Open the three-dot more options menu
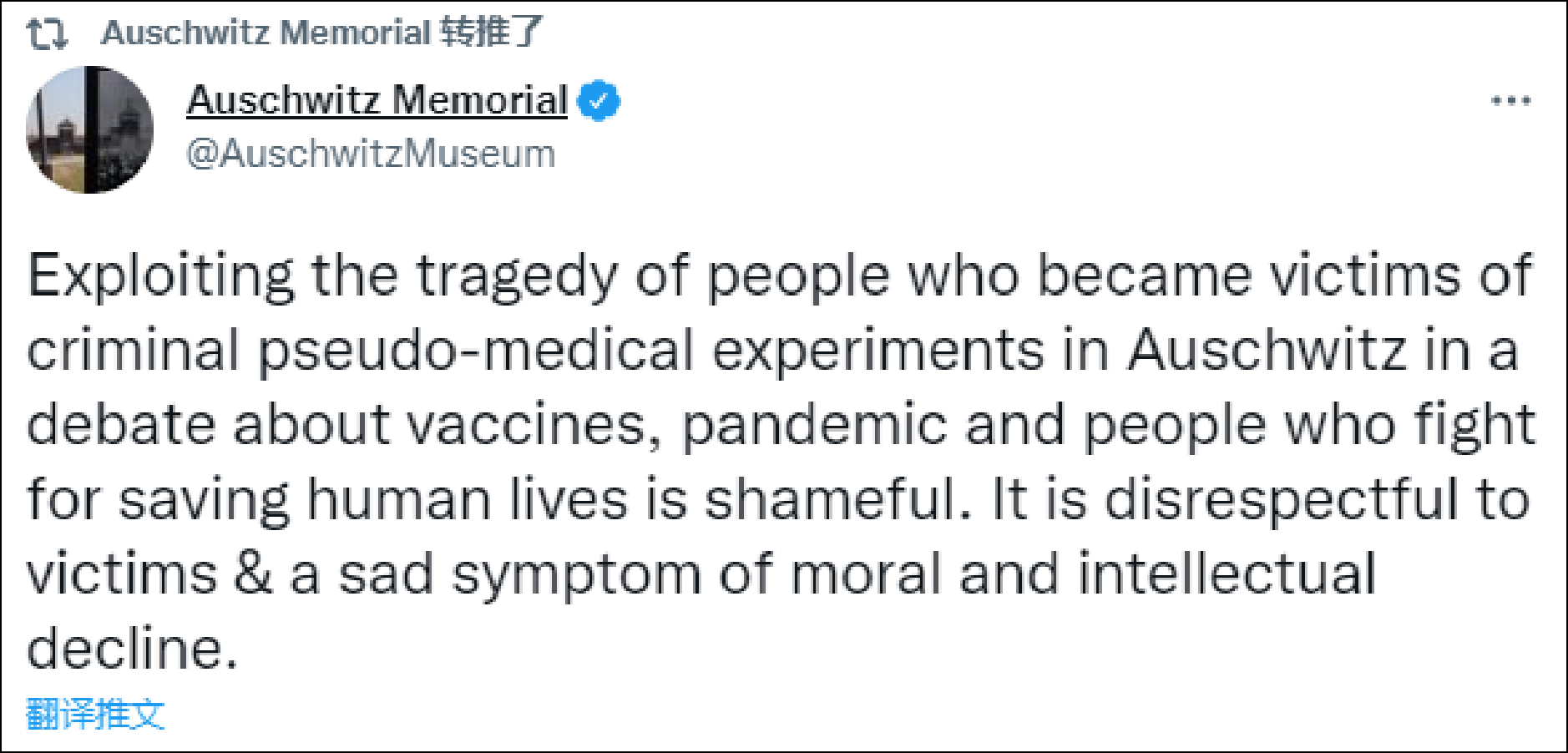This screenshot has width=1568, height=753. click(1510, 101)
